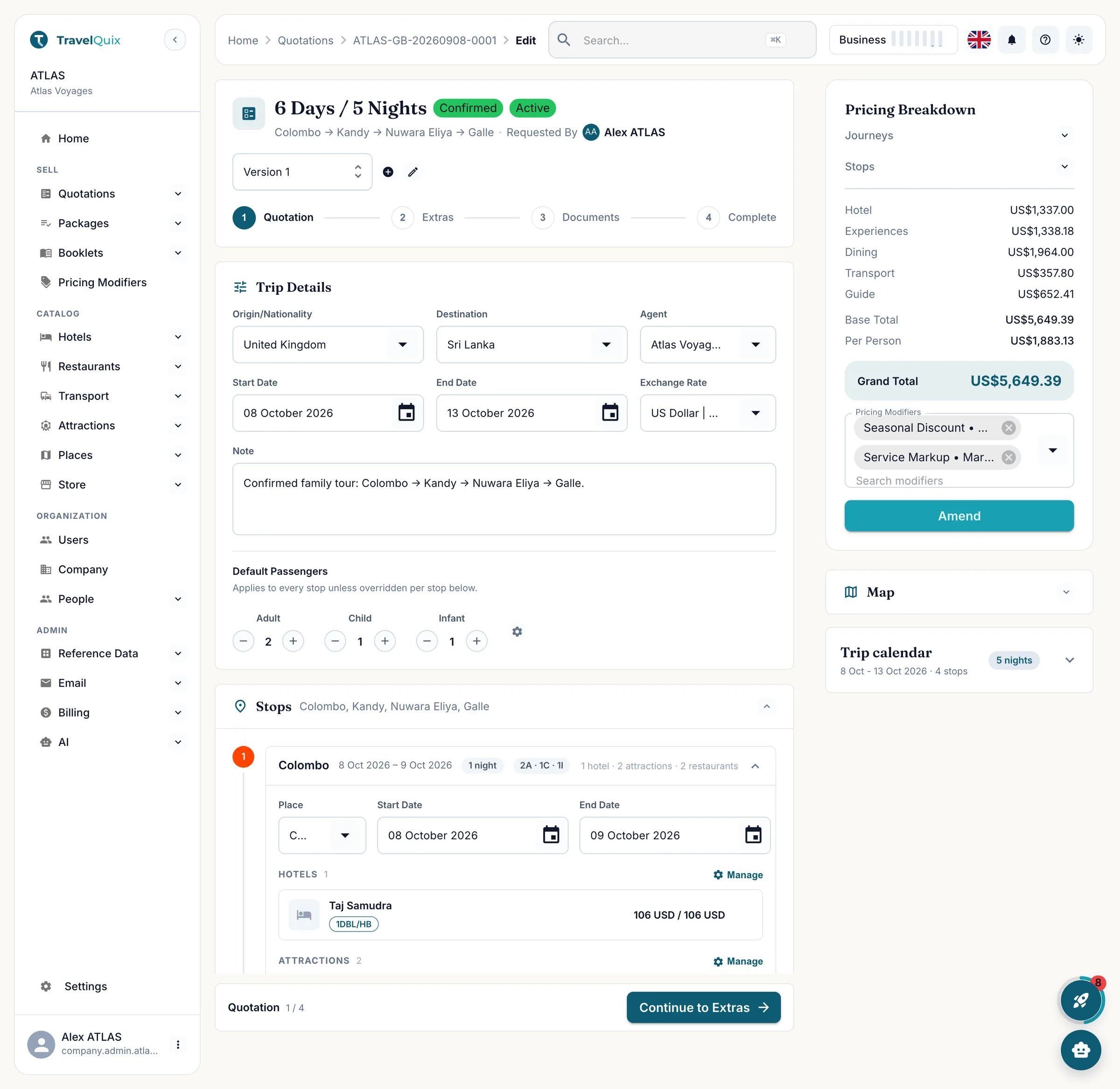Remove the Service Markup modifier chip
This screenshot has height=1089, width=1120.
click(1008, 457)
